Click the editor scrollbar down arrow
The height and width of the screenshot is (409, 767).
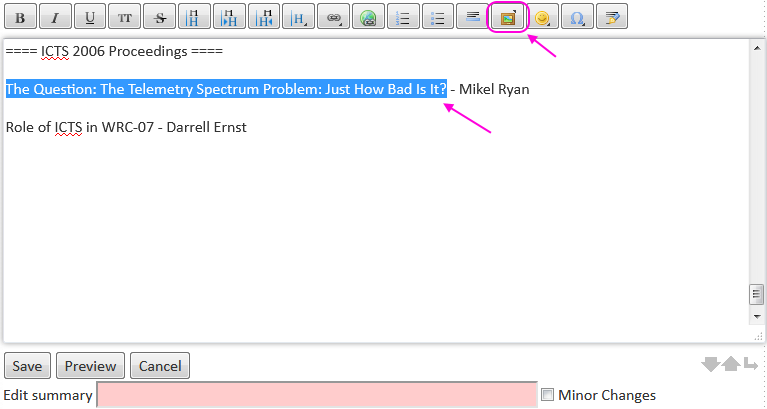pyautogui.click(x=757, y=316)
